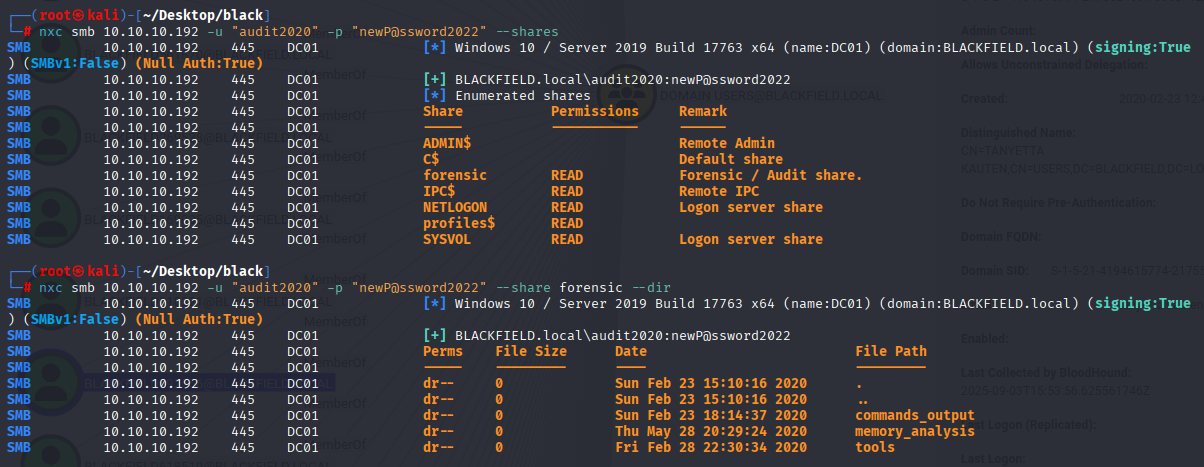The height and width of the screenshot is (467, 1204).
Task: Click the IPC$ share entry
Action: 439,191
